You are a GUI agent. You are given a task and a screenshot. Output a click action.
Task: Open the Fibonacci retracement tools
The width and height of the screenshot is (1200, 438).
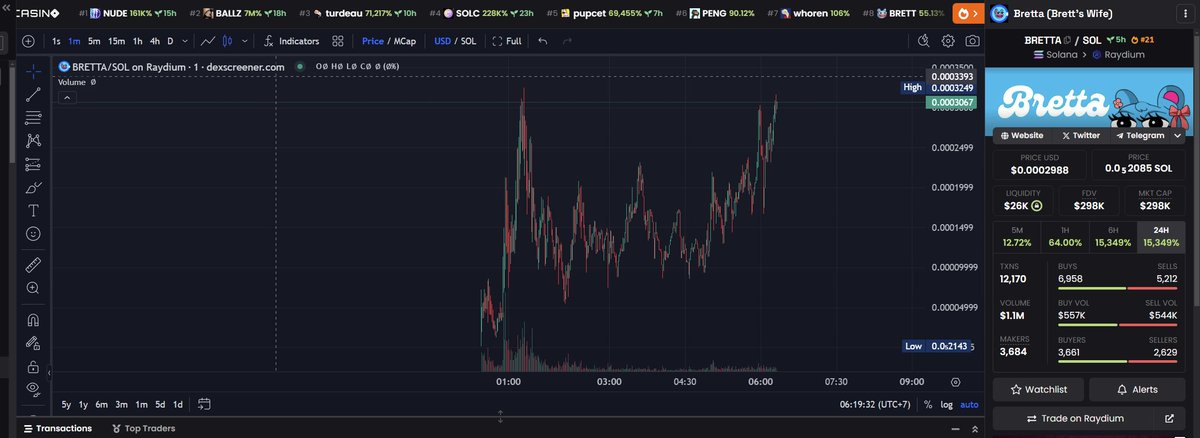coord(33,117)
